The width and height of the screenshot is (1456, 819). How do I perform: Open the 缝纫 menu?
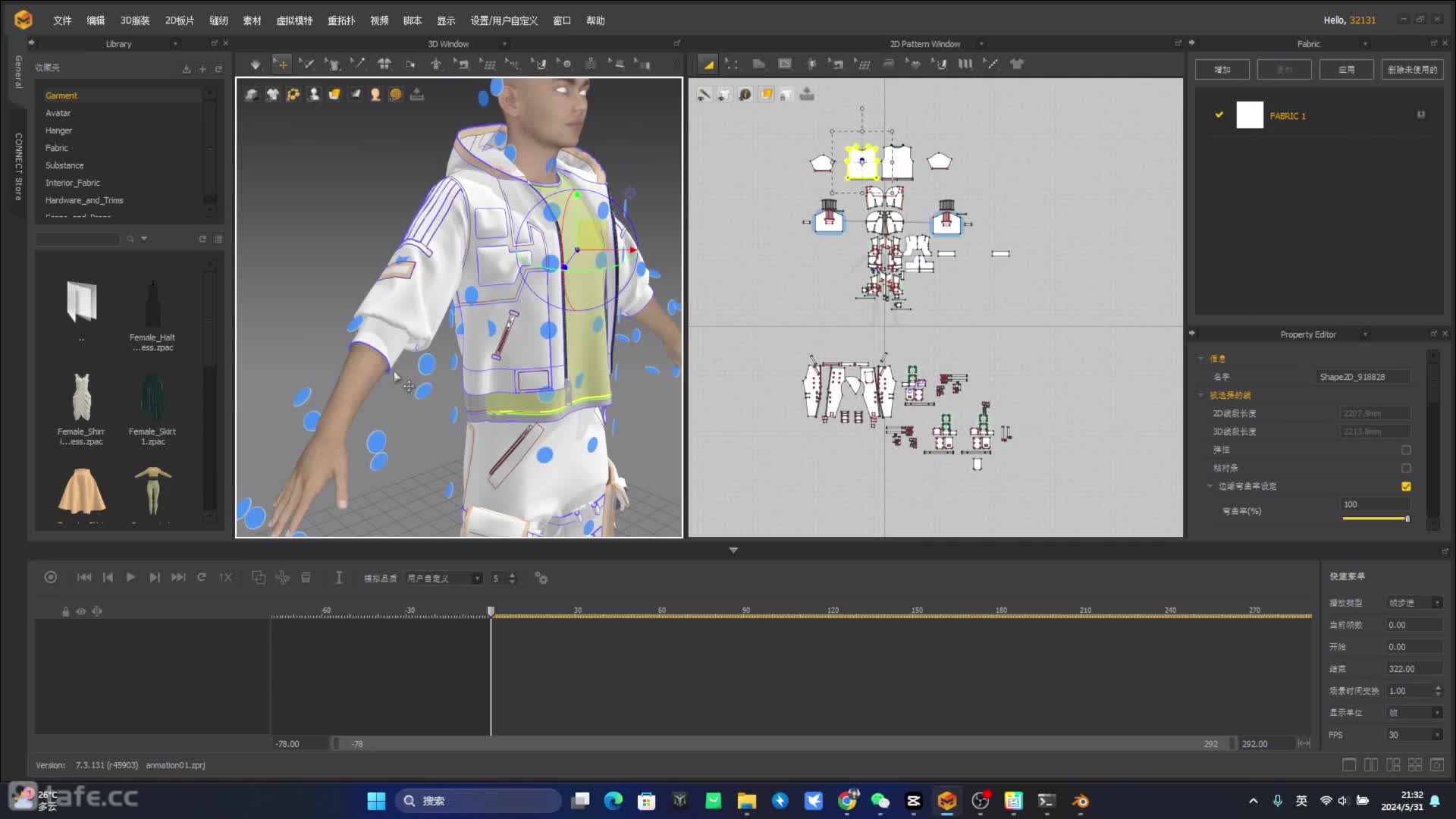[218, 20]
